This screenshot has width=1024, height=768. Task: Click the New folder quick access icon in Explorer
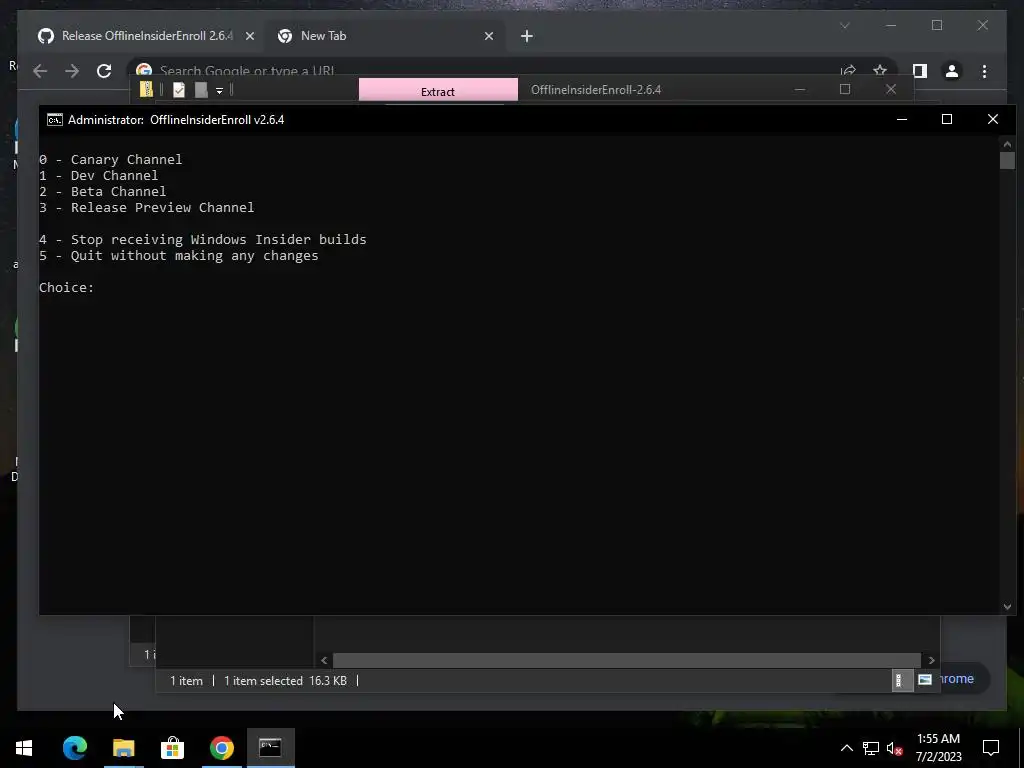(x=201, y=89)
